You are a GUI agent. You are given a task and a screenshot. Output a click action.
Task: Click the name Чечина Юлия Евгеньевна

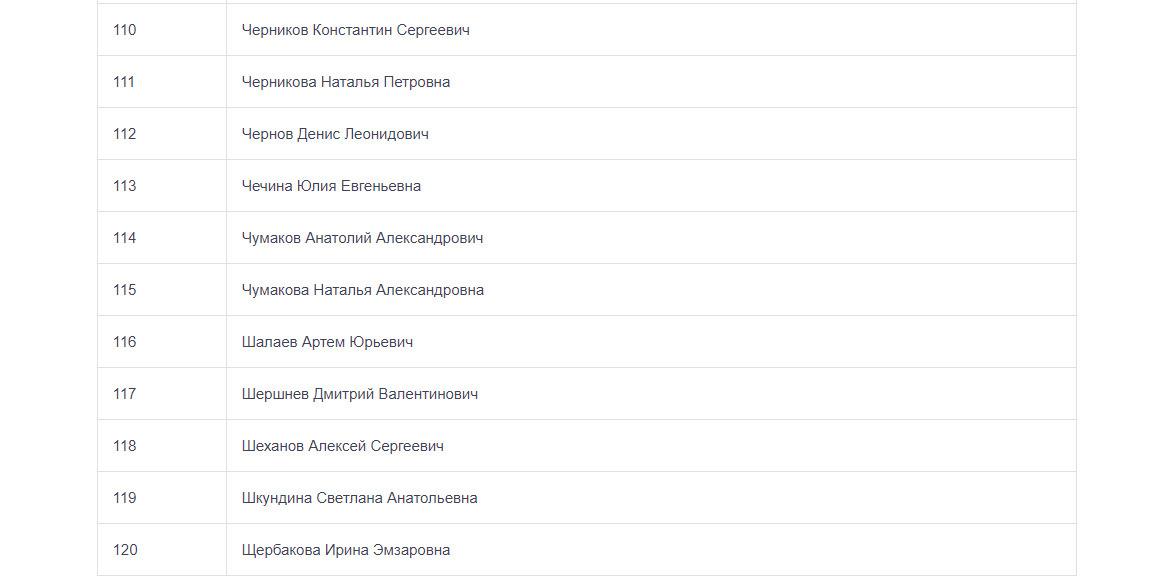tap(331, 186)
